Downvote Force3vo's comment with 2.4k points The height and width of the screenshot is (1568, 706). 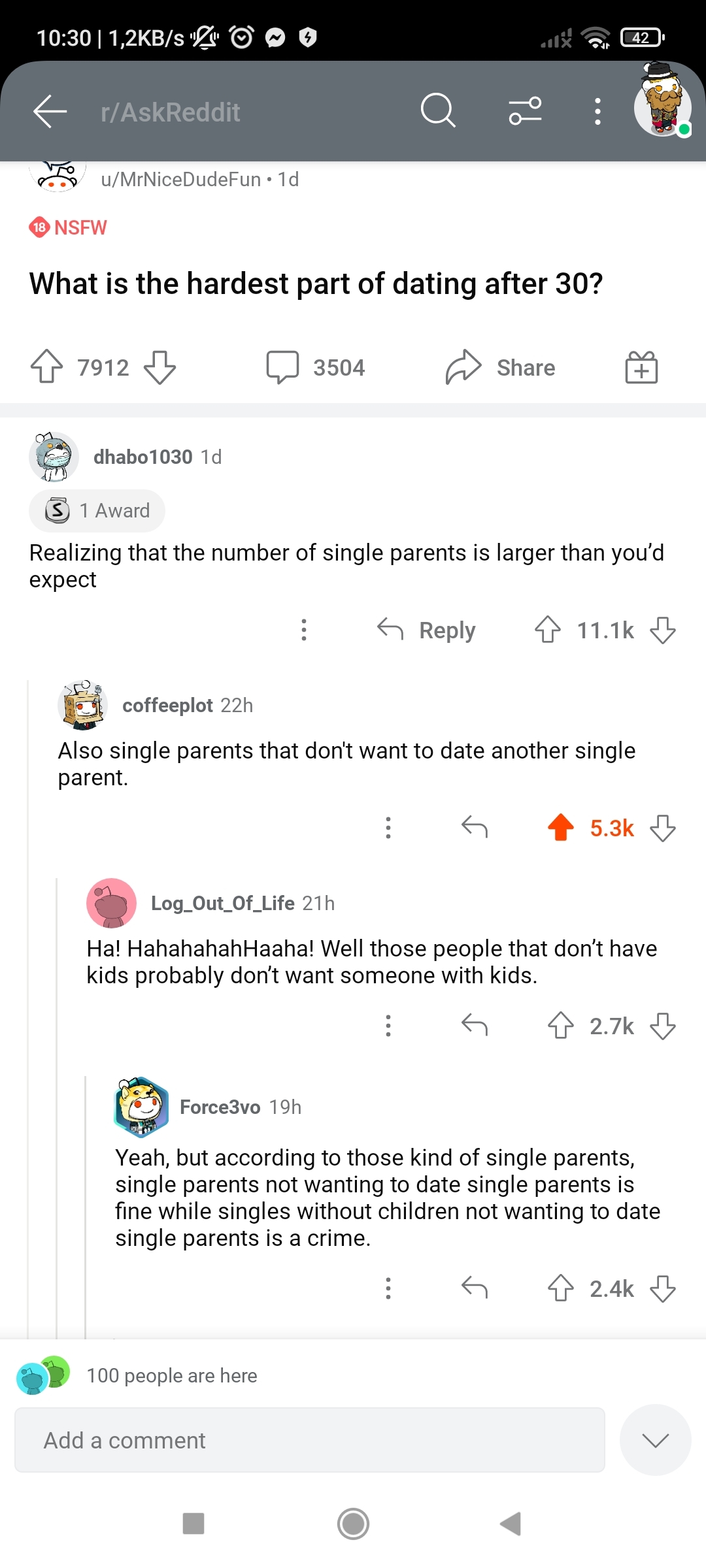[663, 1288]
